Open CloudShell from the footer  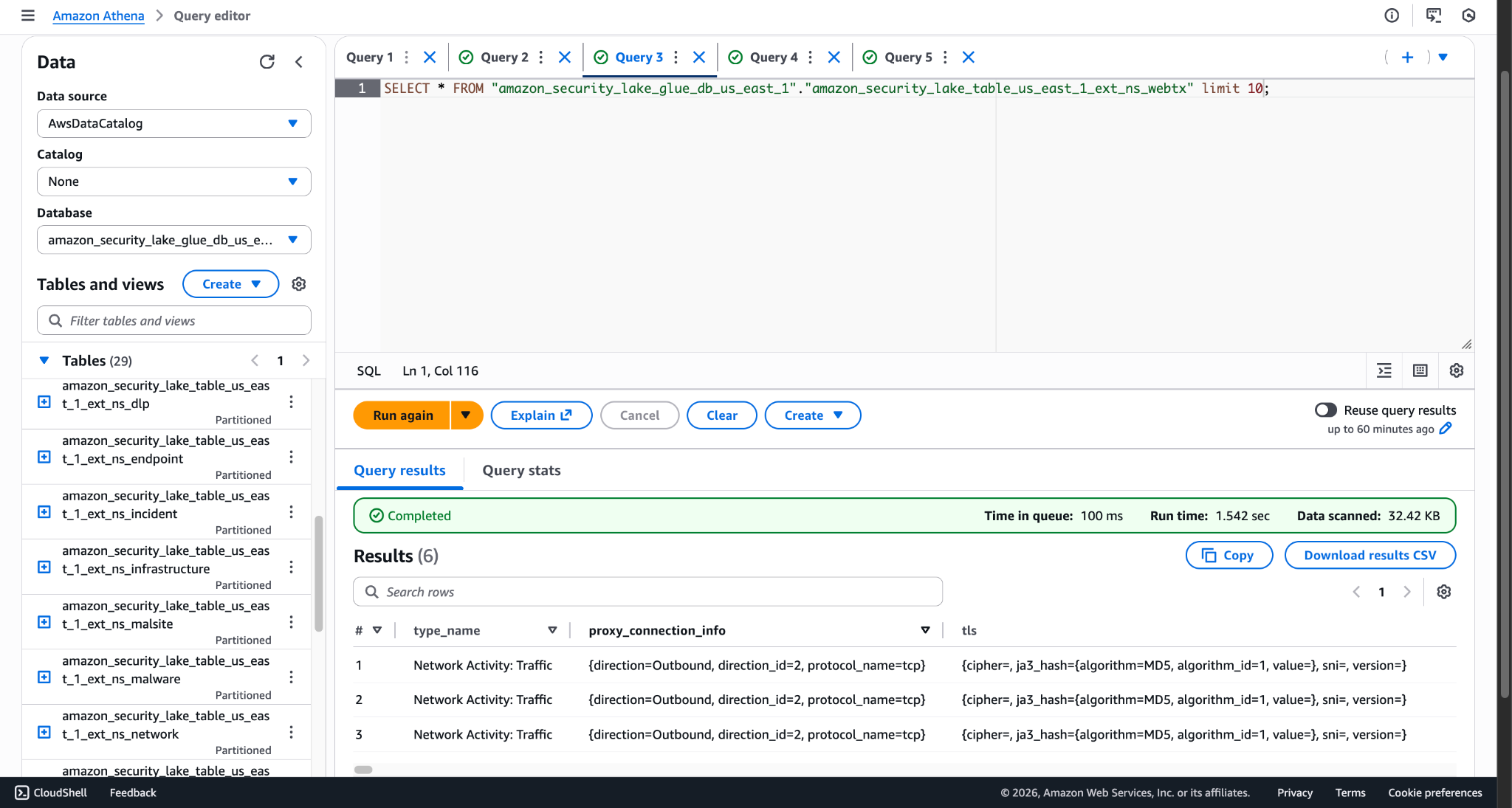point(51,793)
